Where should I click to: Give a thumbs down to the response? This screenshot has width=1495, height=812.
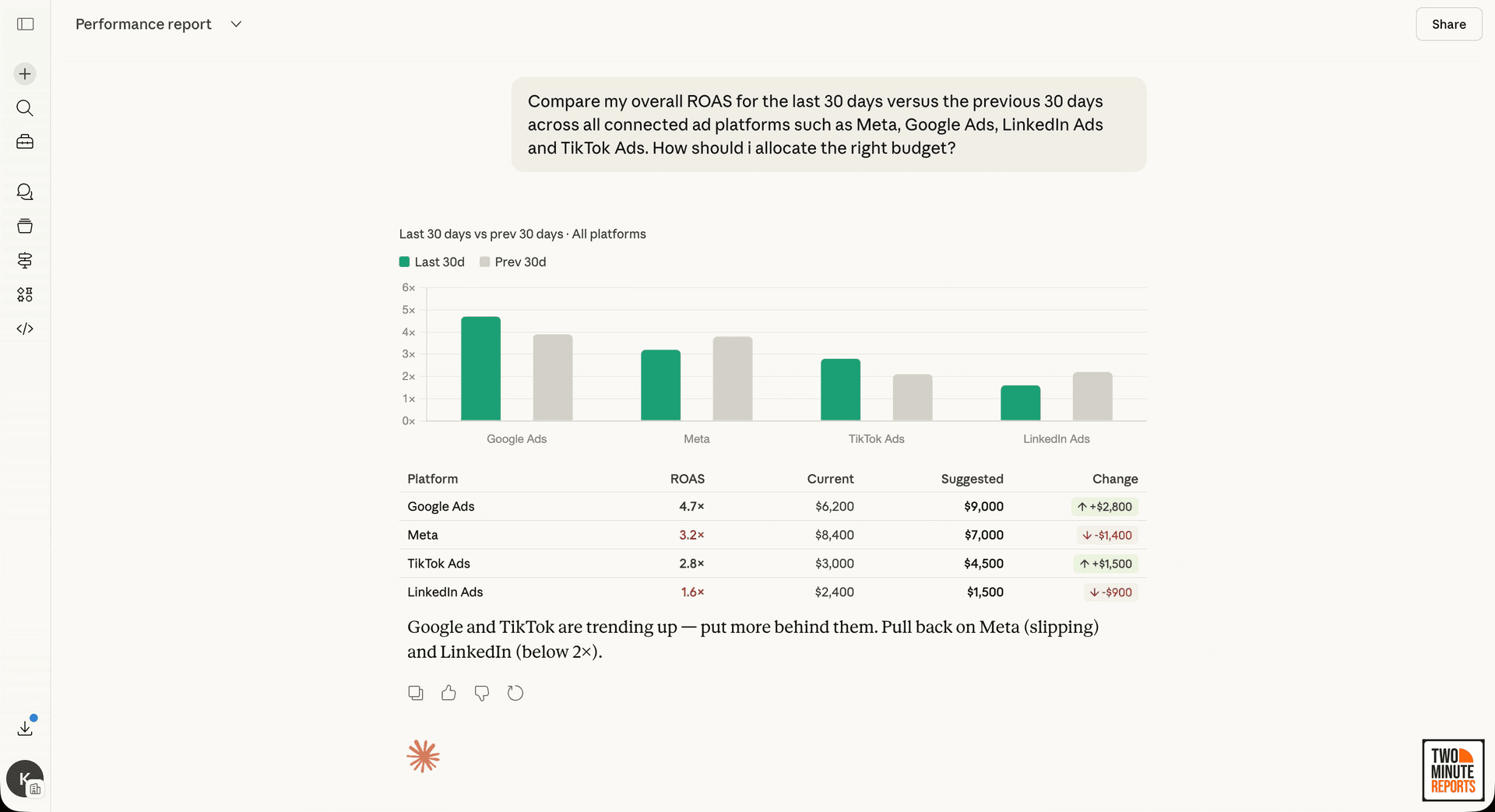(x=481, y=693)
